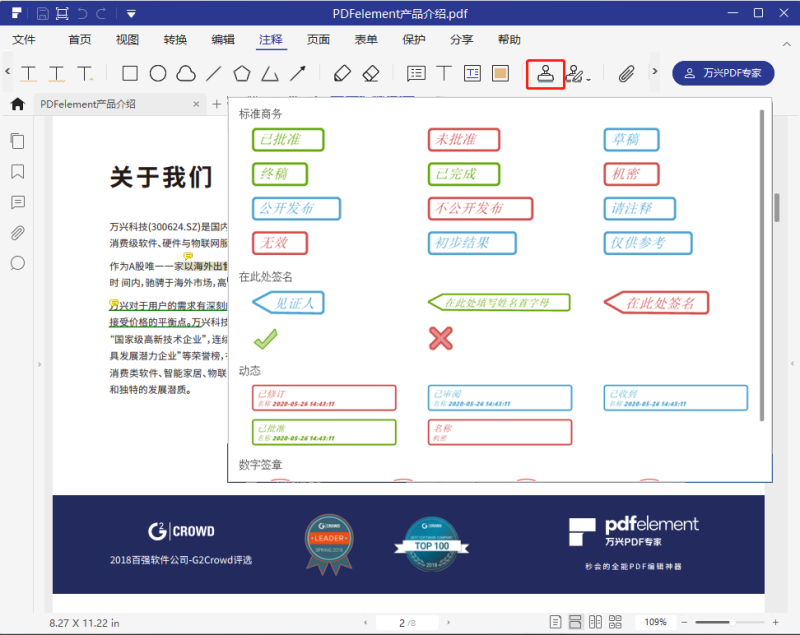Expand the quick access toolbar dropdown
This screenshot has height=635, width=800.
[131, 13]
